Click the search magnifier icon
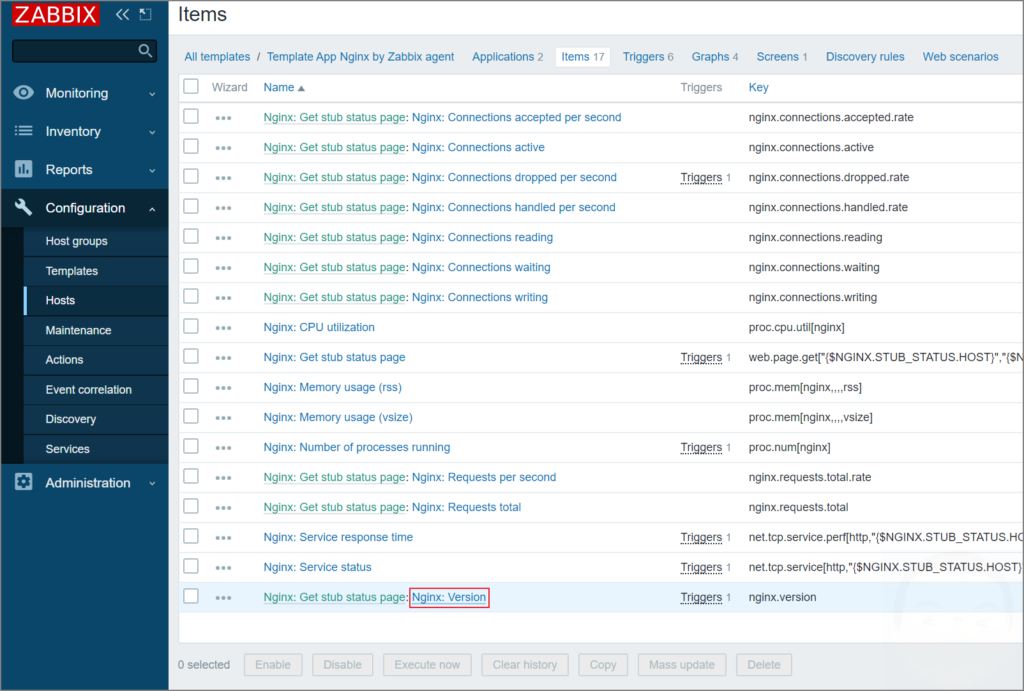The height and width of the screenshot is (691, 1024). pos(145,50)
